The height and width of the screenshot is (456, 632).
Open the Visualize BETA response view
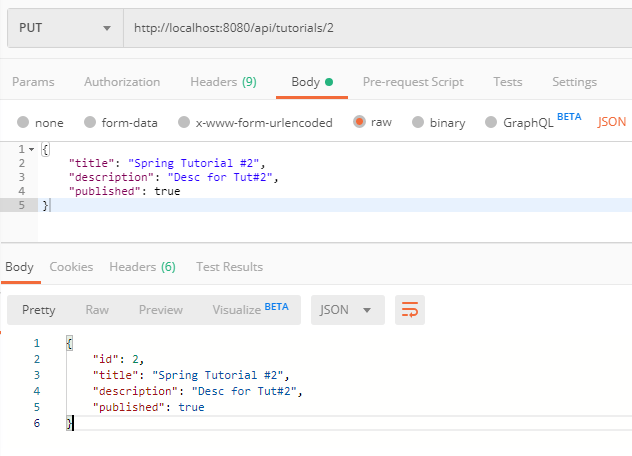[x=250, y=310]
